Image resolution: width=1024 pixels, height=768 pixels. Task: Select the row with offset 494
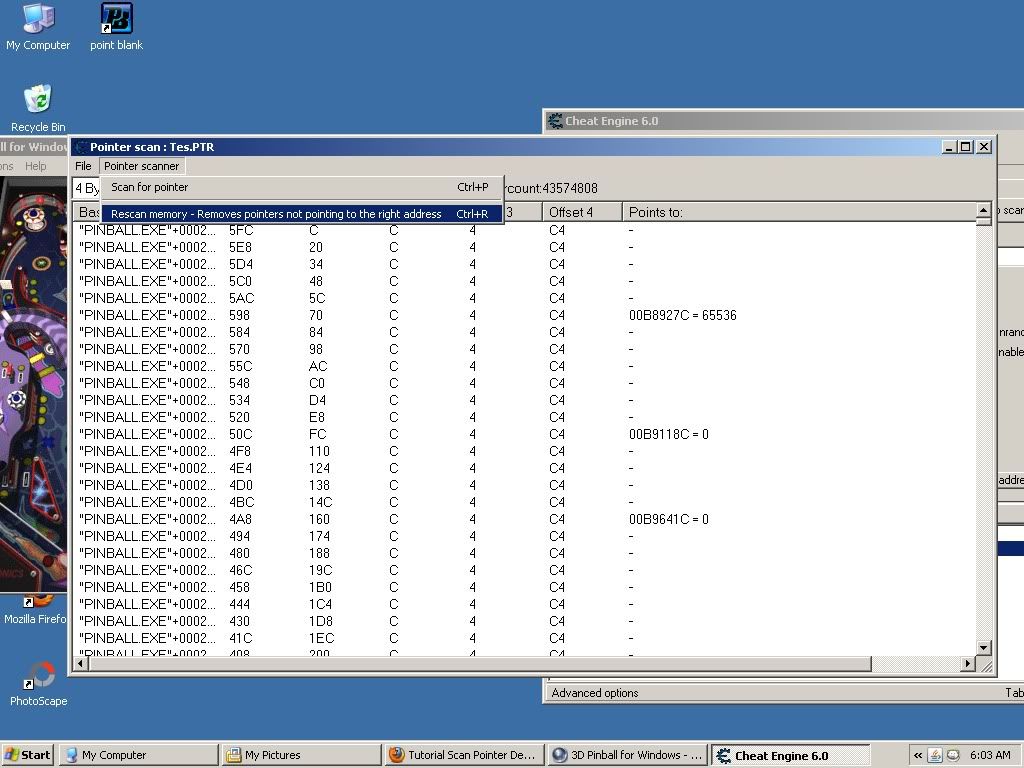526,536
